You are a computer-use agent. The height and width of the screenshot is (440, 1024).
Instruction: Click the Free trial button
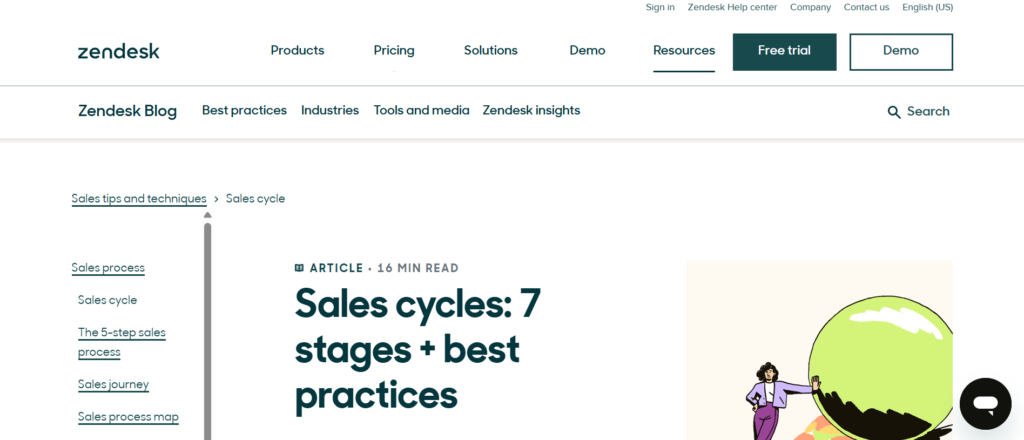[x=784, y=51]
